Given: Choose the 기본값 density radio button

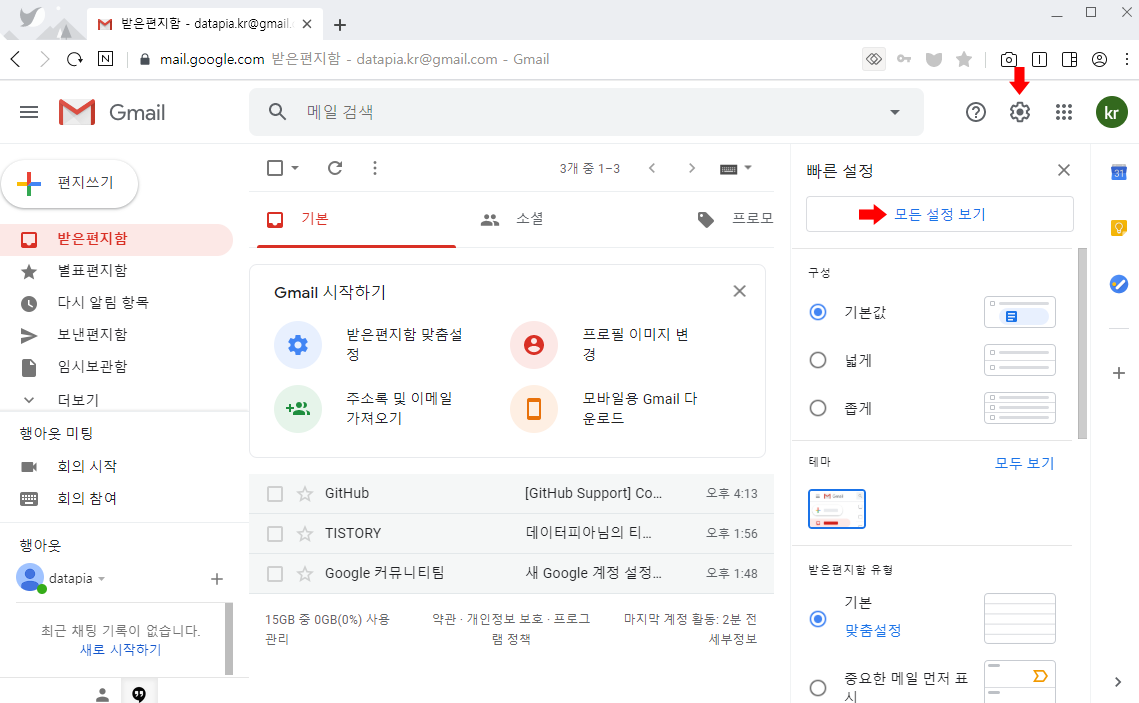Looking at the screenshot, I should pyautogui.click(x=818, y=312).
